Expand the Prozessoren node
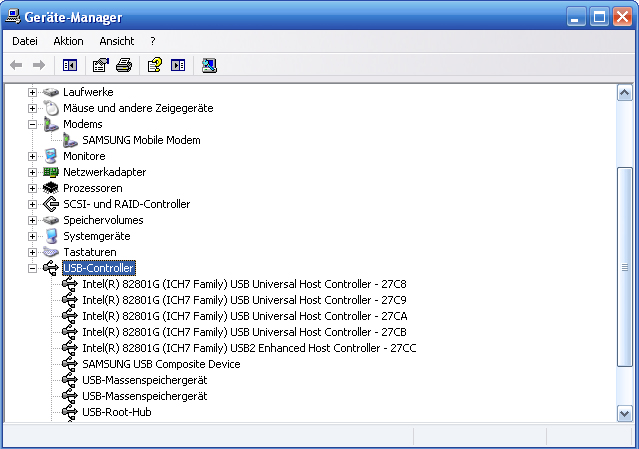The width and height of the screenshot is (639, 449). pos(32,188)
